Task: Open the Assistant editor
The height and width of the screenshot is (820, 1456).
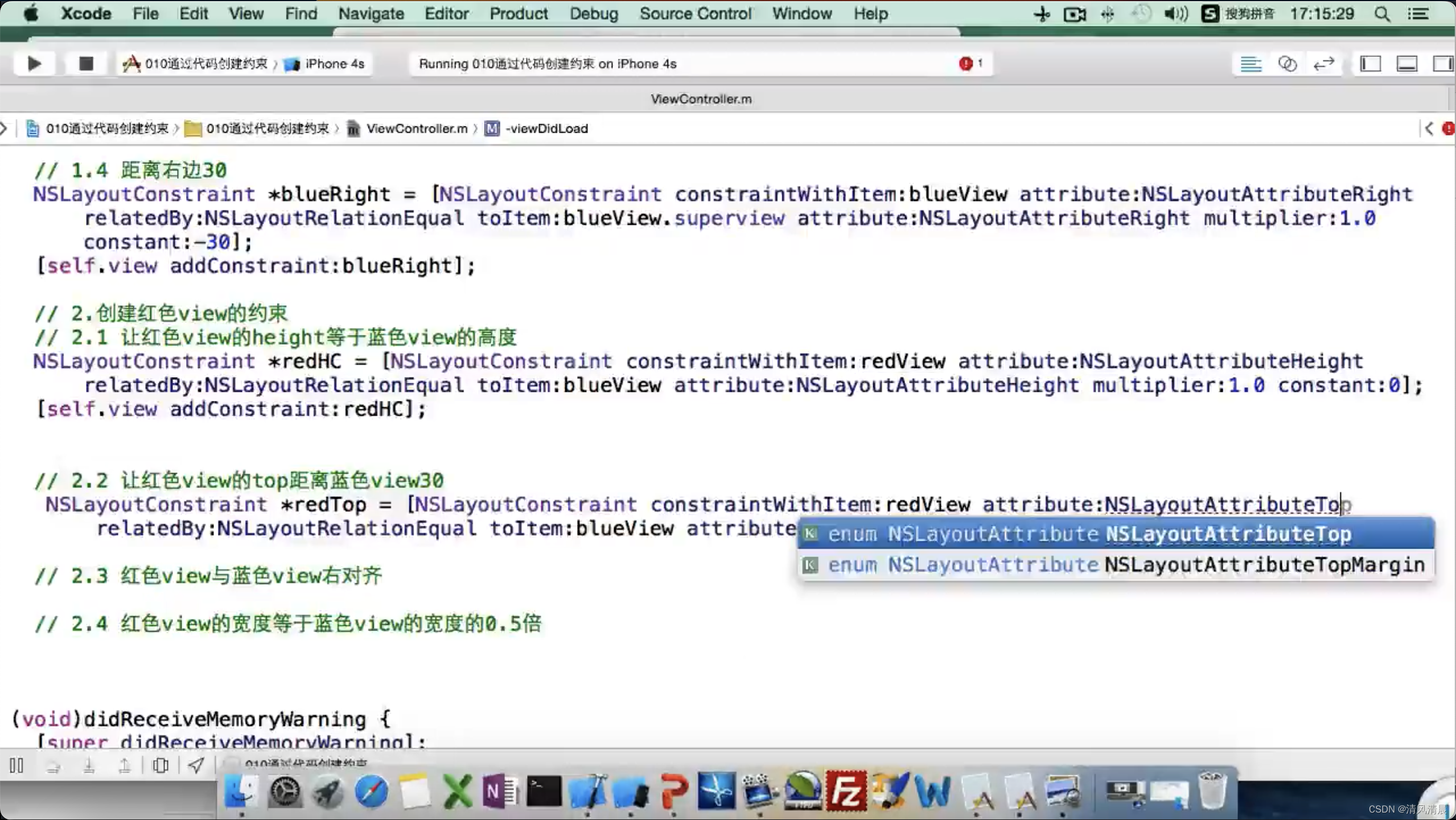Action: pos(1287,64)
